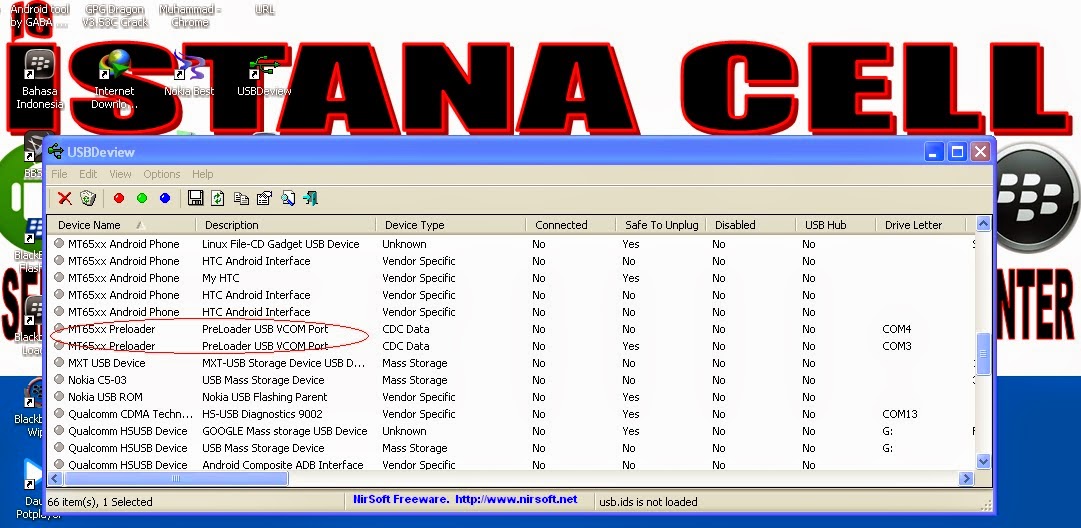Click the USBDeview title bar app icon

point(56,152)
